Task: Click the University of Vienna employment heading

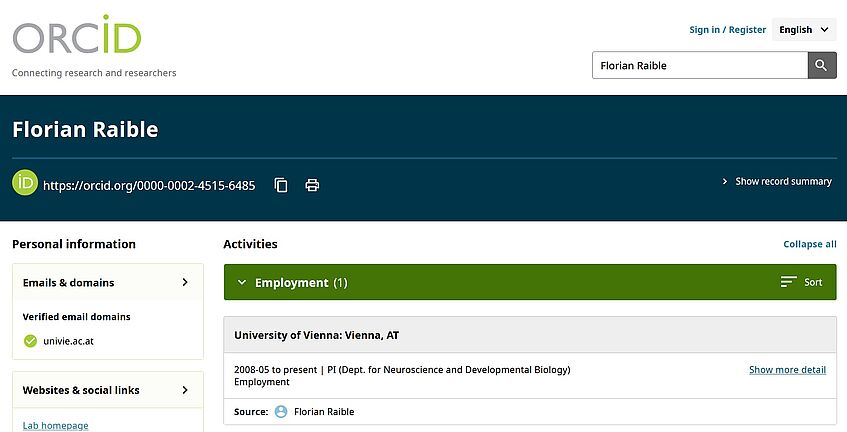Action: point(317,335)
